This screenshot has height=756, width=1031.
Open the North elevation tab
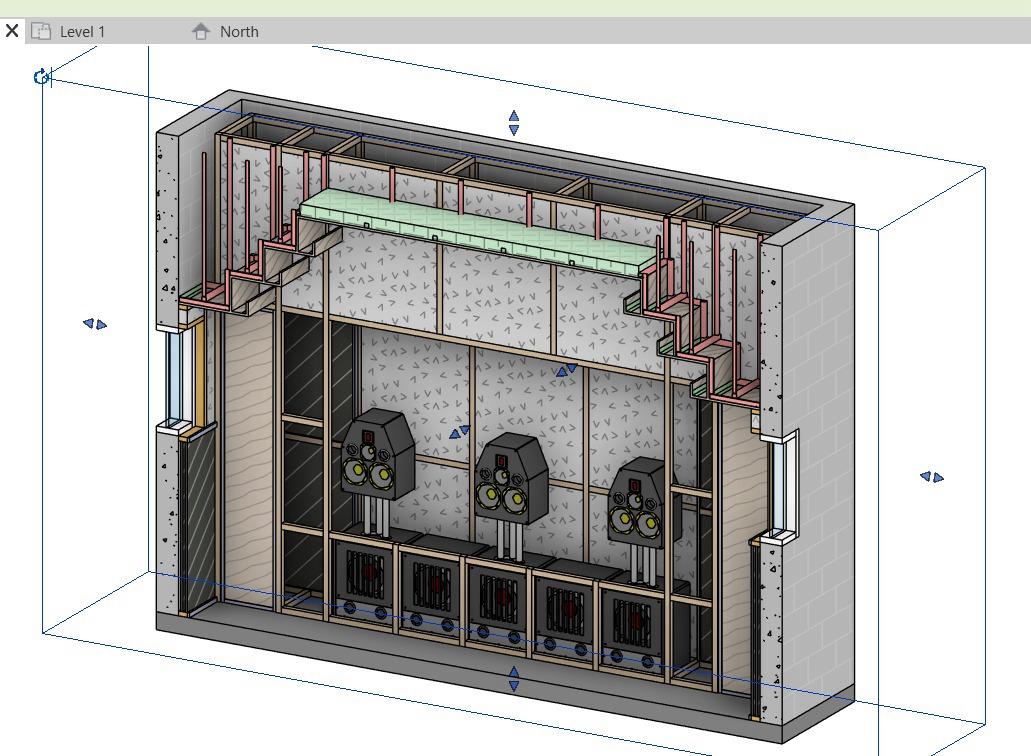[x=239, y=32]
